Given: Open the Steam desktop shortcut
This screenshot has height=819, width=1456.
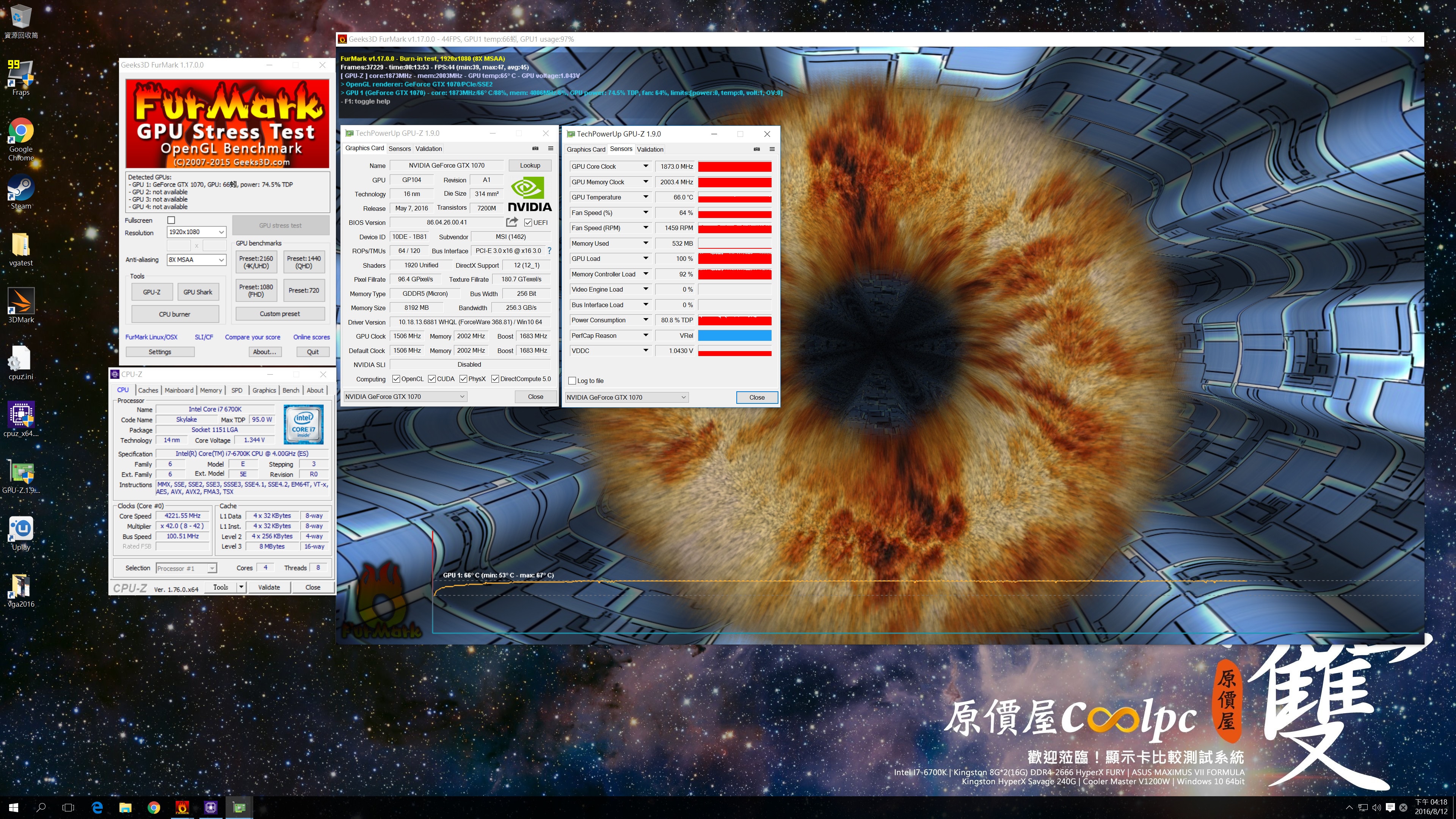Looking at the screenshot, I should click(21, 192).
